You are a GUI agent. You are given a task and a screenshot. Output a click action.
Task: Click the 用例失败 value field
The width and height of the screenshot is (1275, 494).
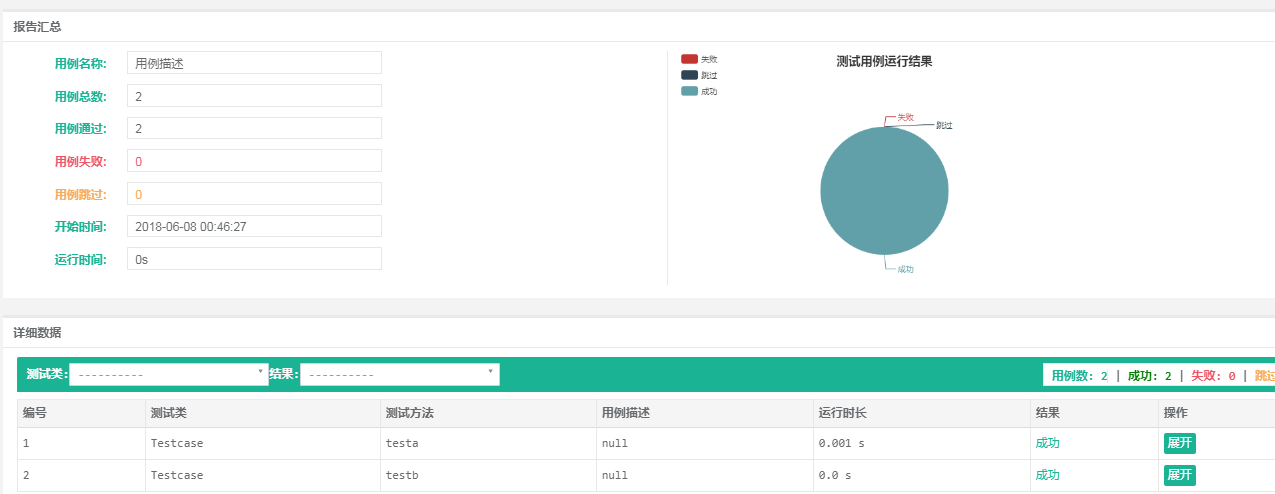click(254, 161)
